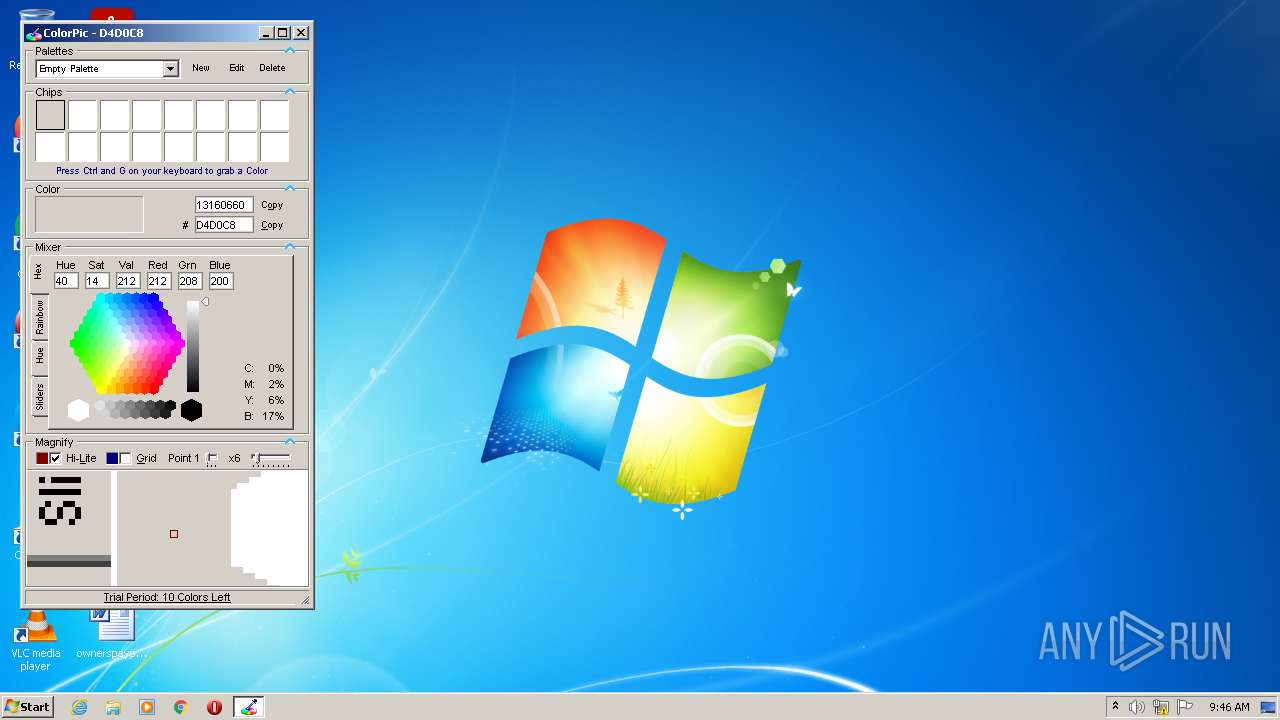
Task: Select the first selected color chip
Action: click(50, 115)
